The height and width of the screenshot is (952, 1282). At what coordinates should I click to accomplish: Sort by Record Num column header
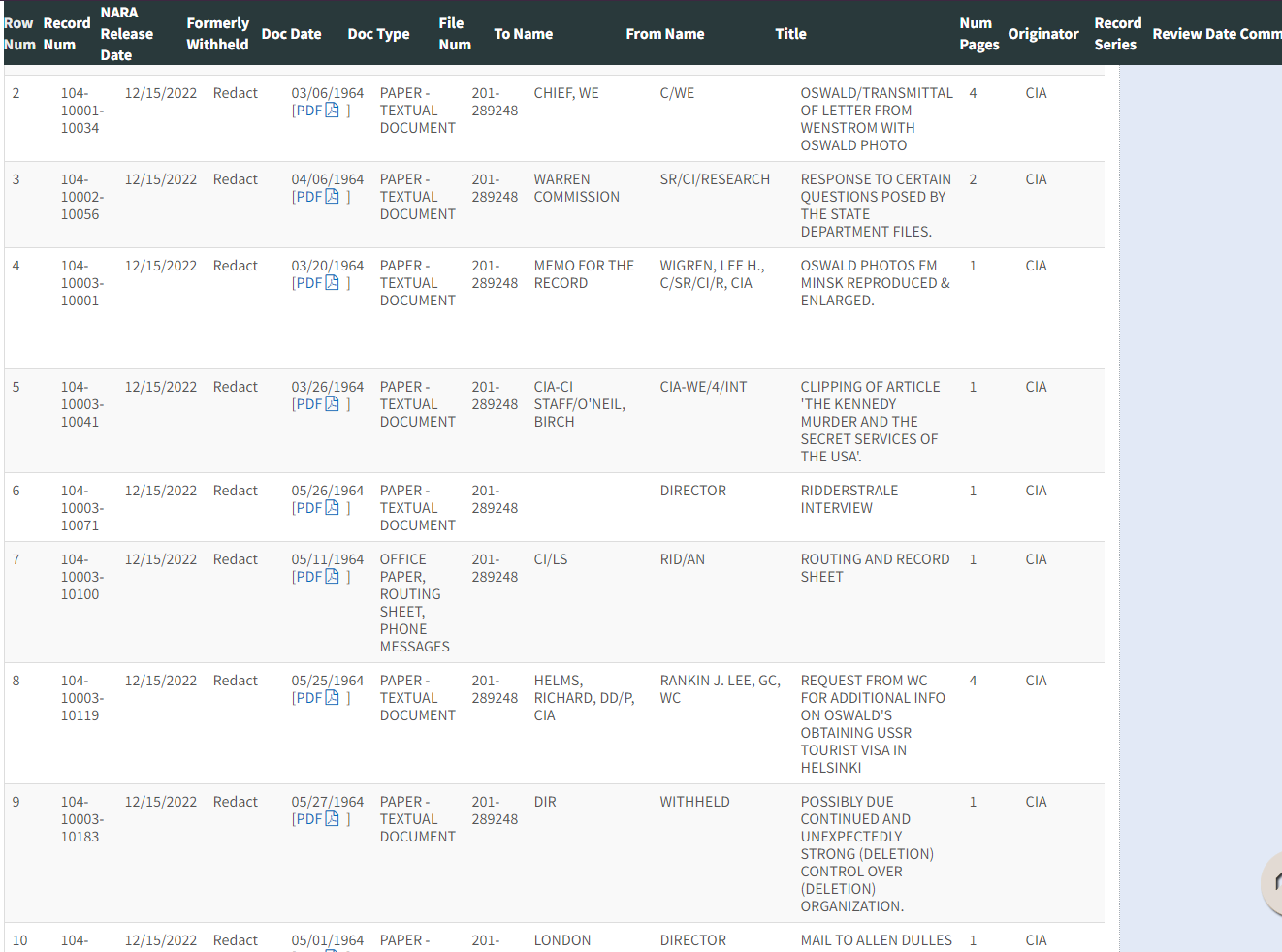66,34
